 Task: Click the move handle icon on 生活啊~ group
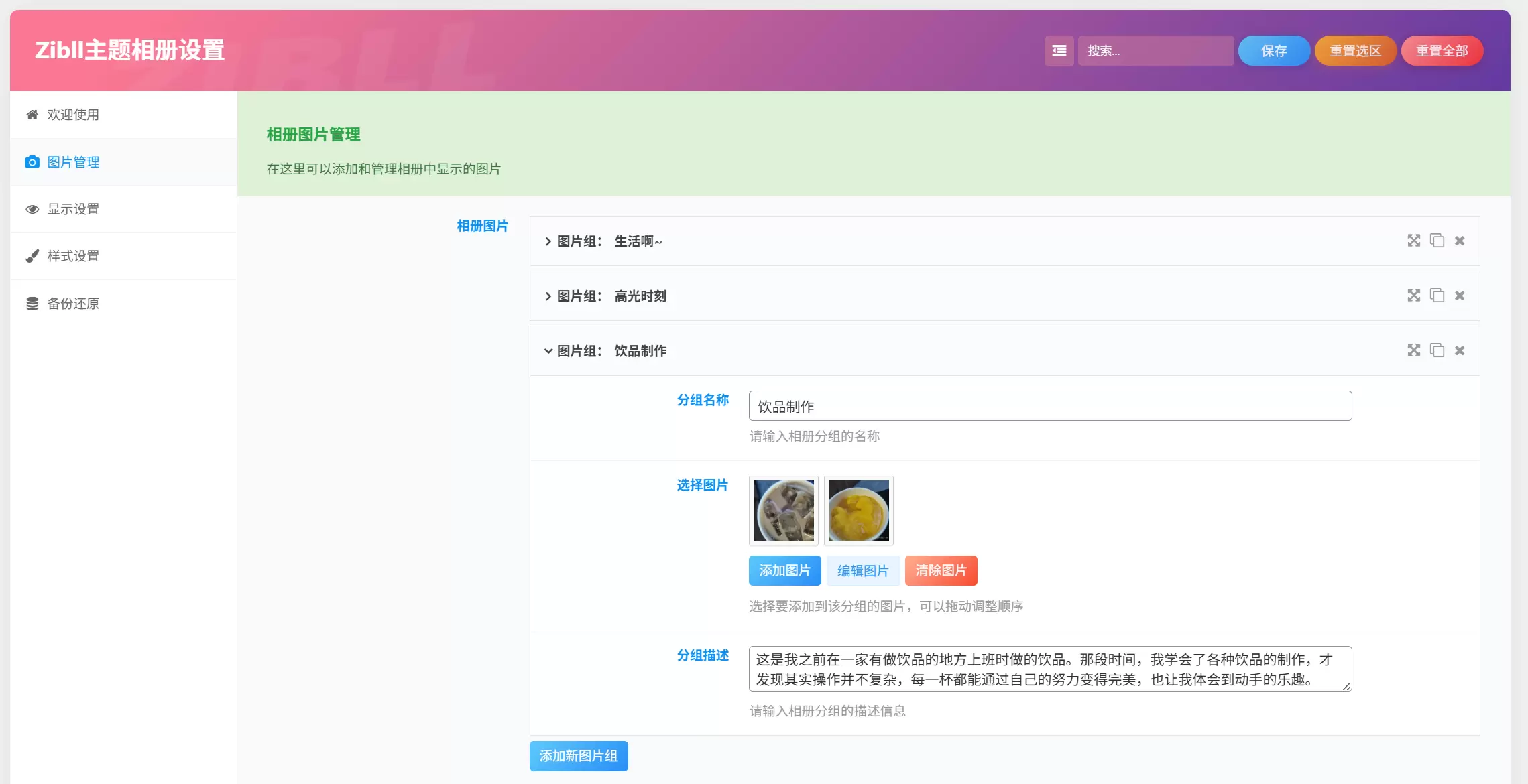pos(1414,241)
